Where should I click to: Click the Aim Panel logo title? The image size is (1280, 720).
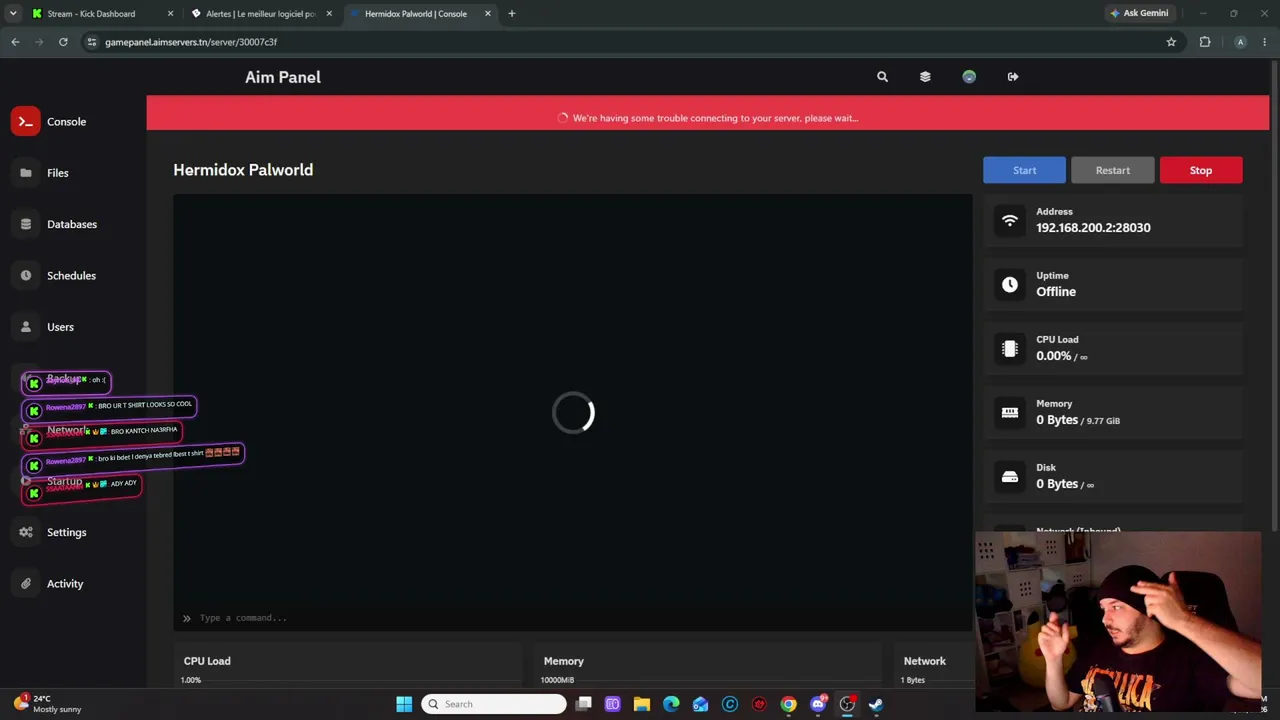click(x=283, y=77)
